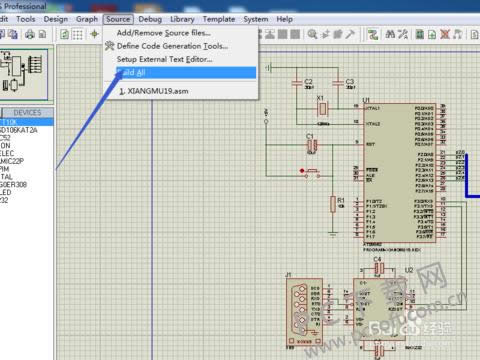Click the Decompose hammer icon
The width and height of the screenshot is (480, 360).
click(350, 34)
